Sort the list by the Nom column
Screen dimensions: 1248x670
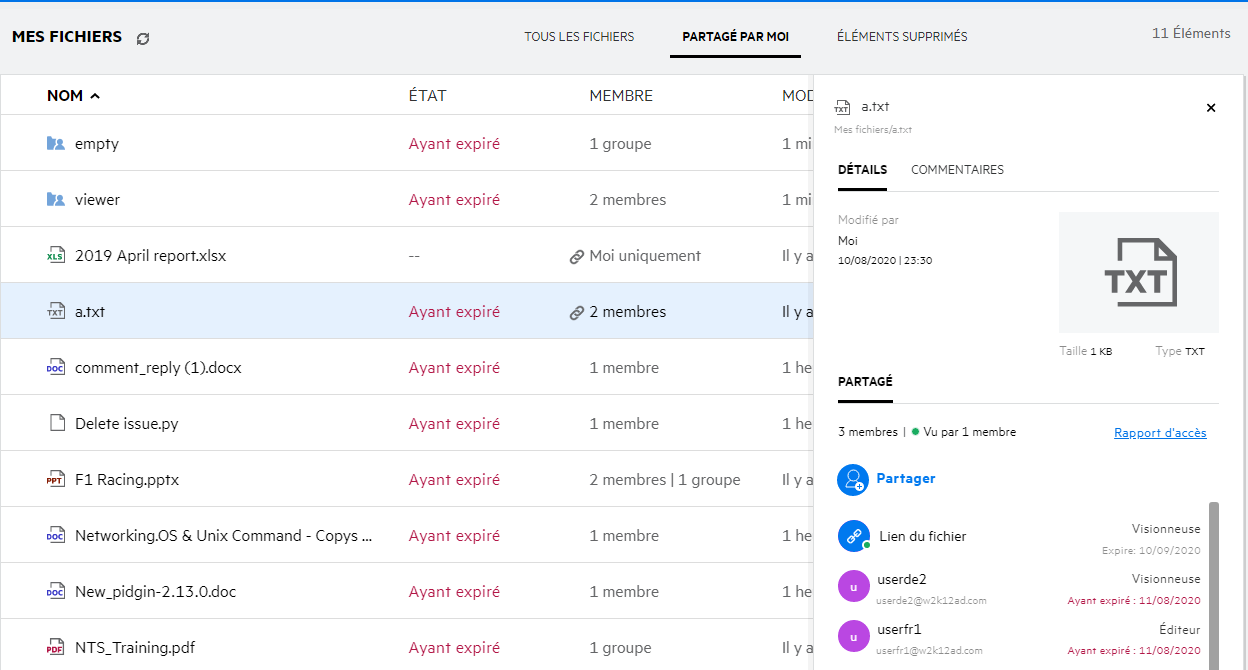click(66, 96)
